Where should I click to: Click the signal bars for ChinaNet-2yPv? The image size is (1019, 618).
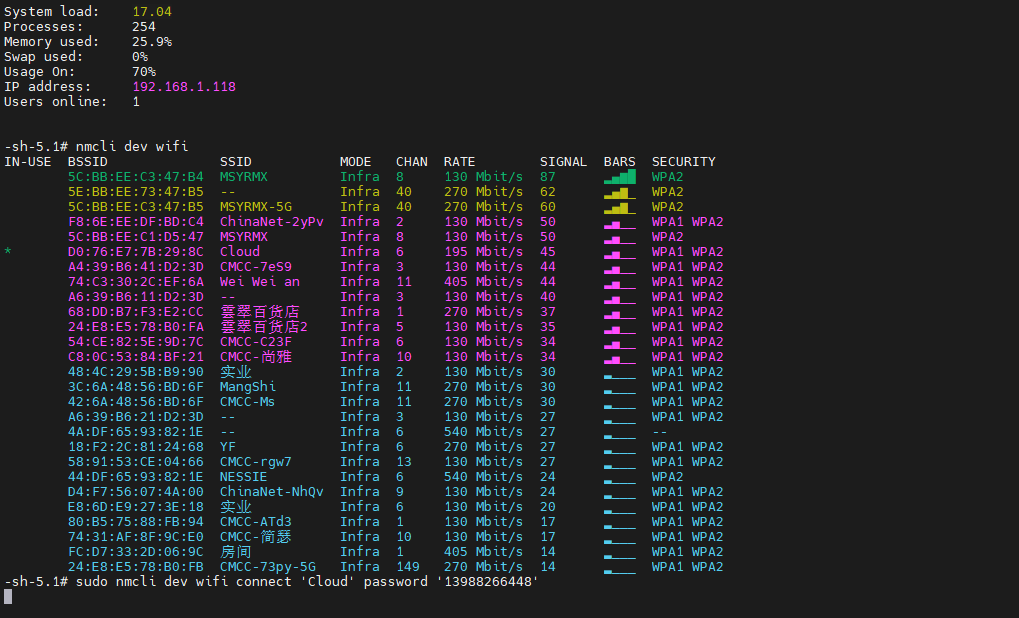tap(619, 222)
